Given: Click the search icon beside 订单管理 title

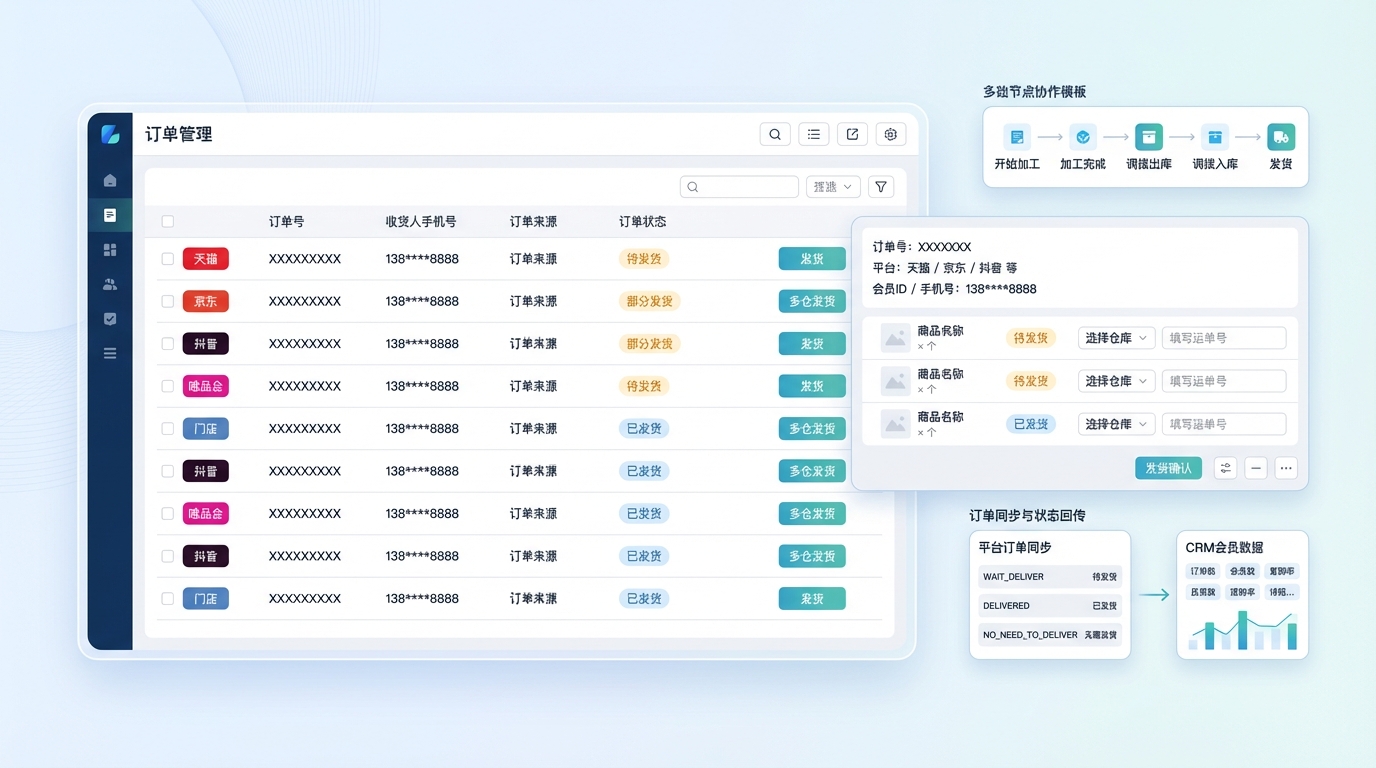Looking at the screenshot, I should (x=775, y=135).
